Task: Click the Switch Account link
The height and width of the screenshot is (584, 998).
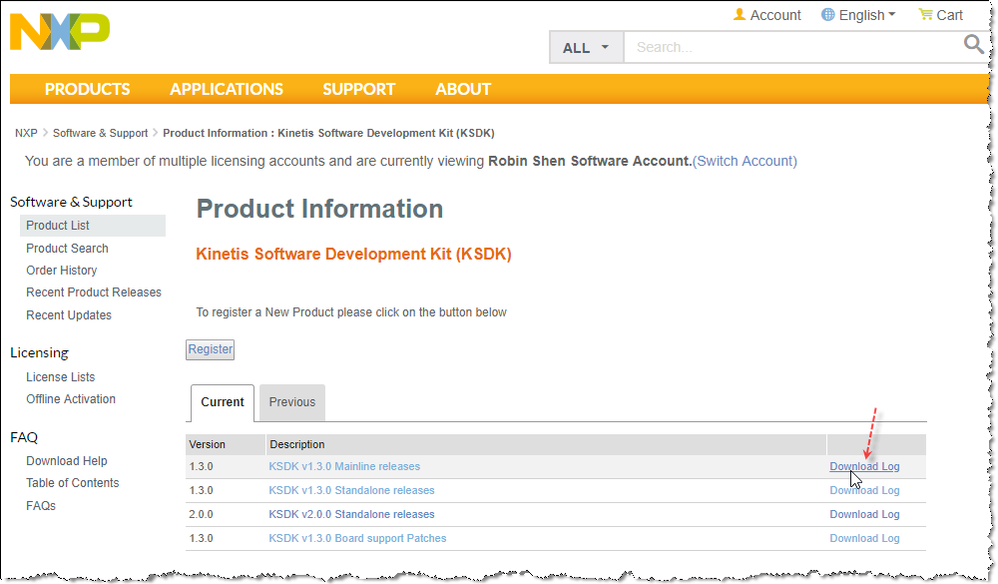Action: coord(745,161)
